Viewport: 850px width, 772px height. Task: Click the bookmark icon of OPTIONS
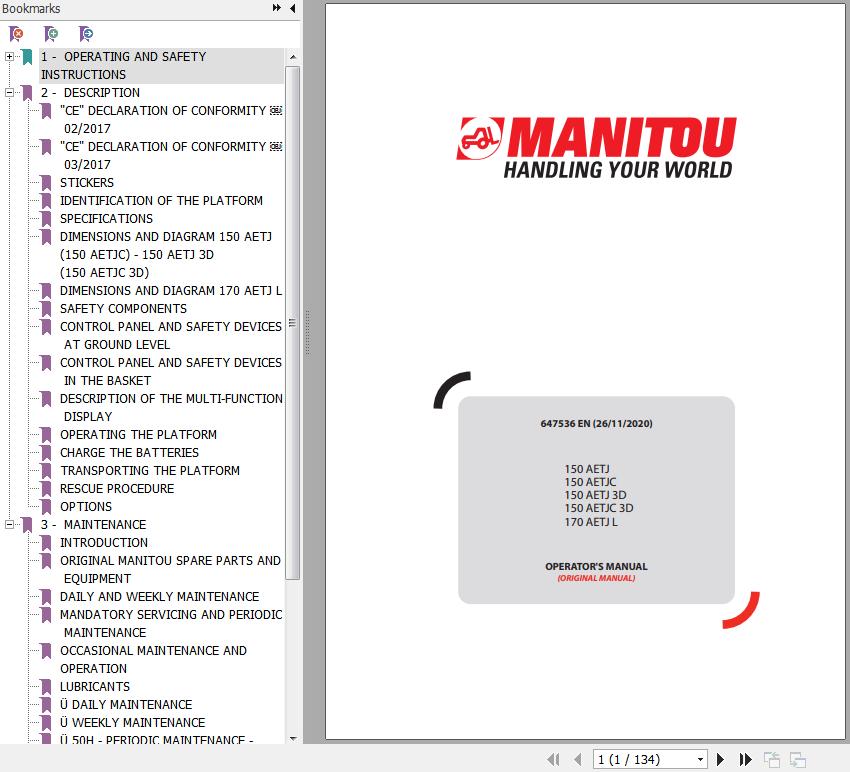coord(46,507)
